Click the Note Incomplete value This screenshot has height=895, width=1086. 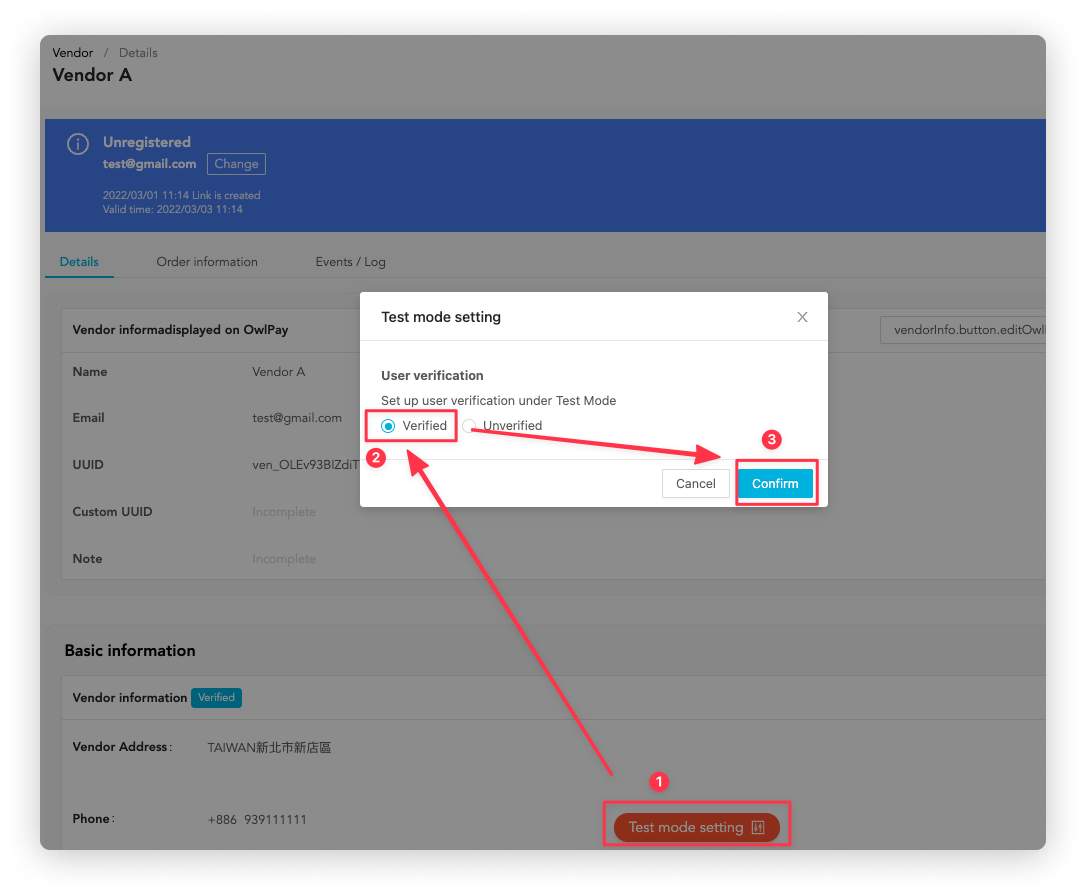(x=284, y=559)
